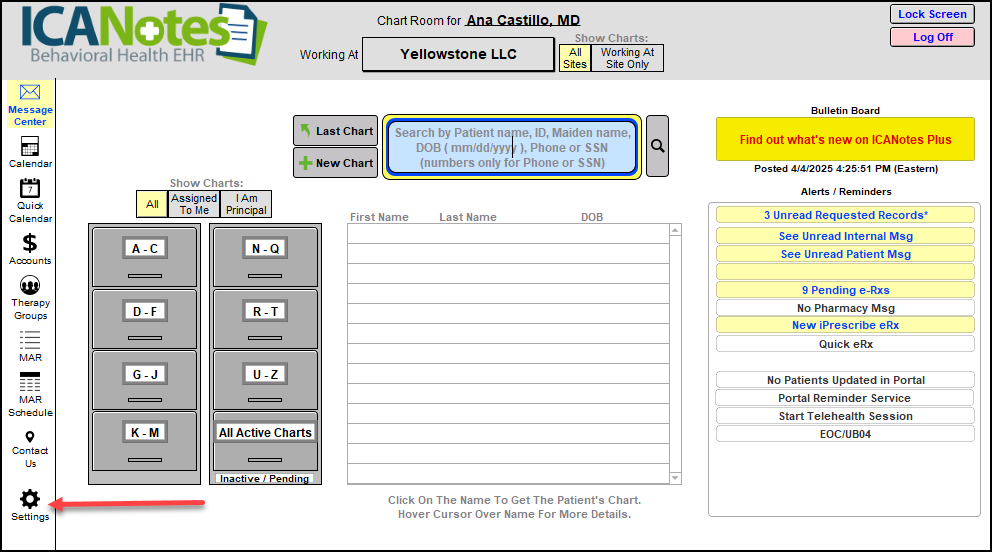The width and height of the screenshot is (992, 552).
Task: Open the R - T file drawer
Action: click(265, 312)
